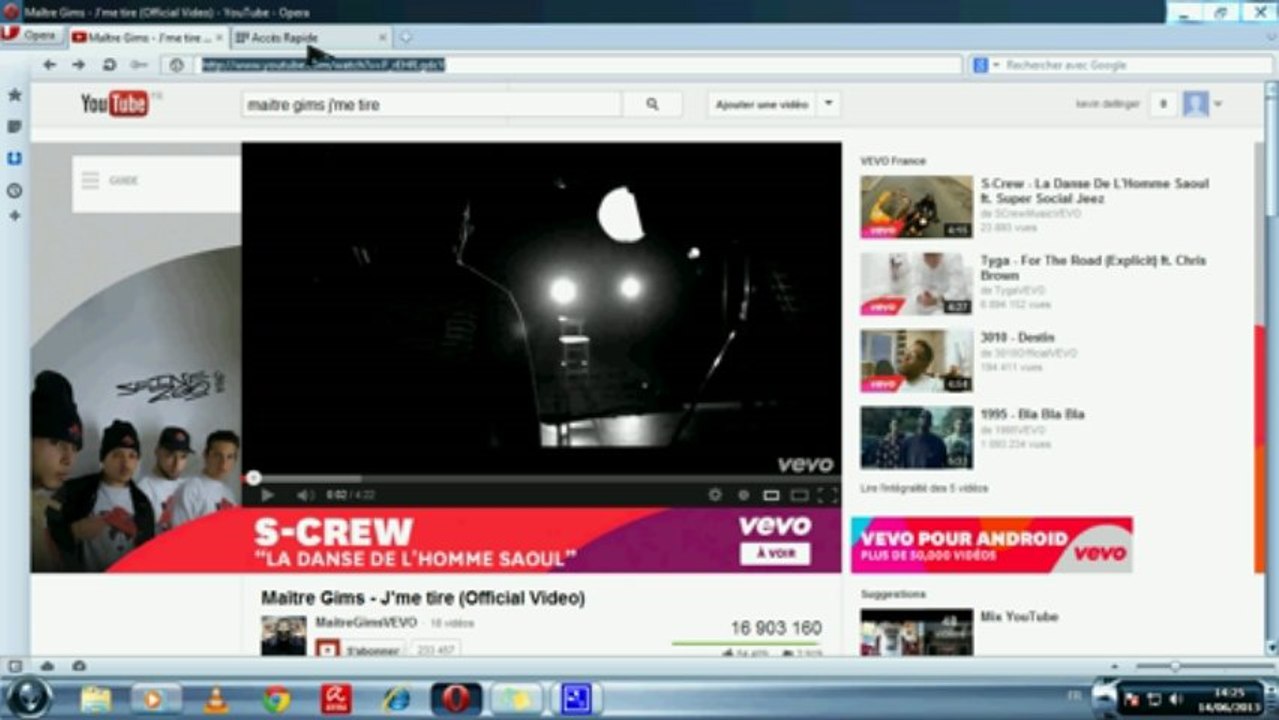Open VLC media player from the taskbar

tap(216, 698)
